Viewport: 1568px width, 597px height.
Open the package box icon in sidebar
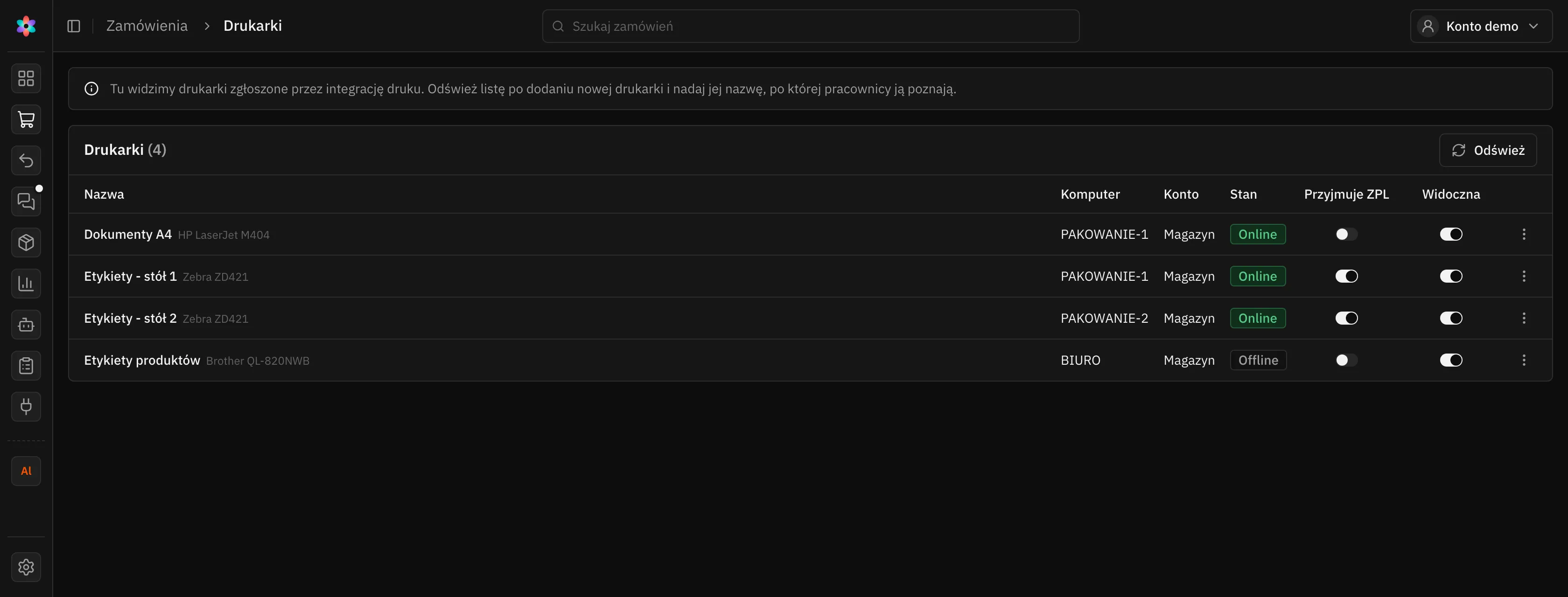point(26,243)
